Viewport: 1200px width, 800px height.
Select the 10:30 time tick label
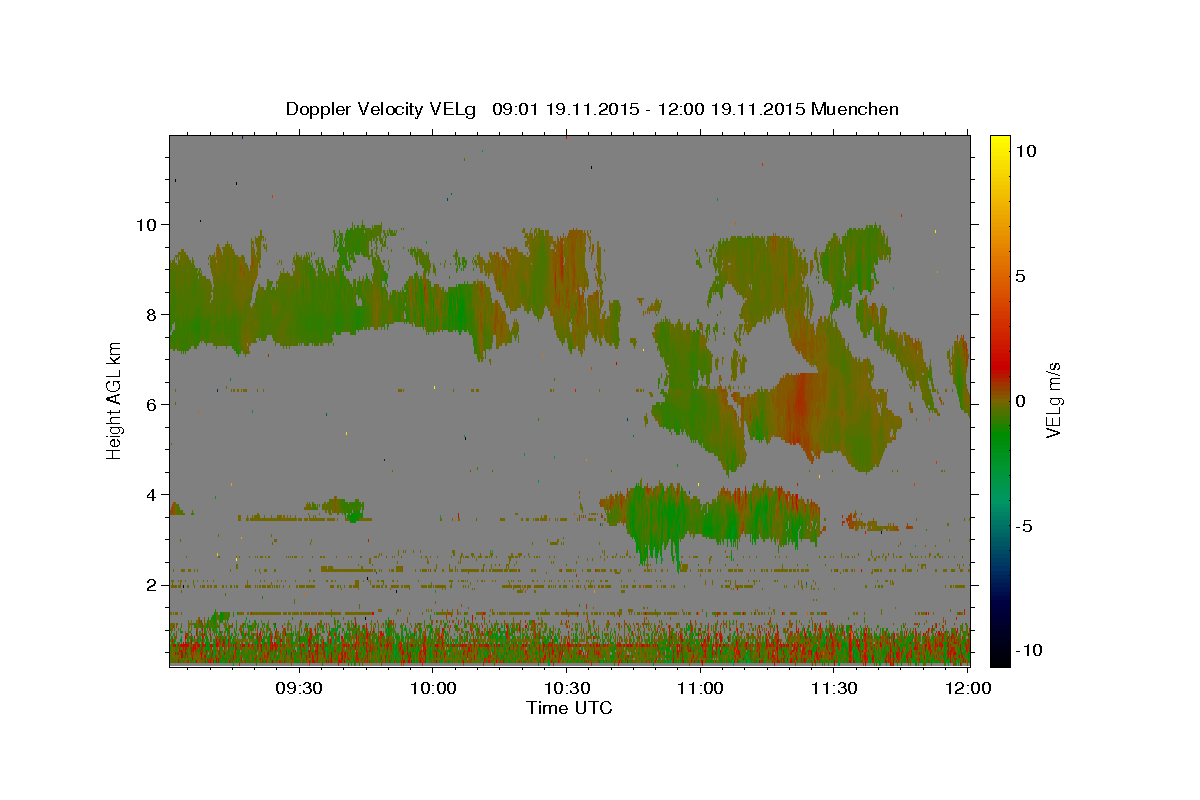(x=567, y=689)
